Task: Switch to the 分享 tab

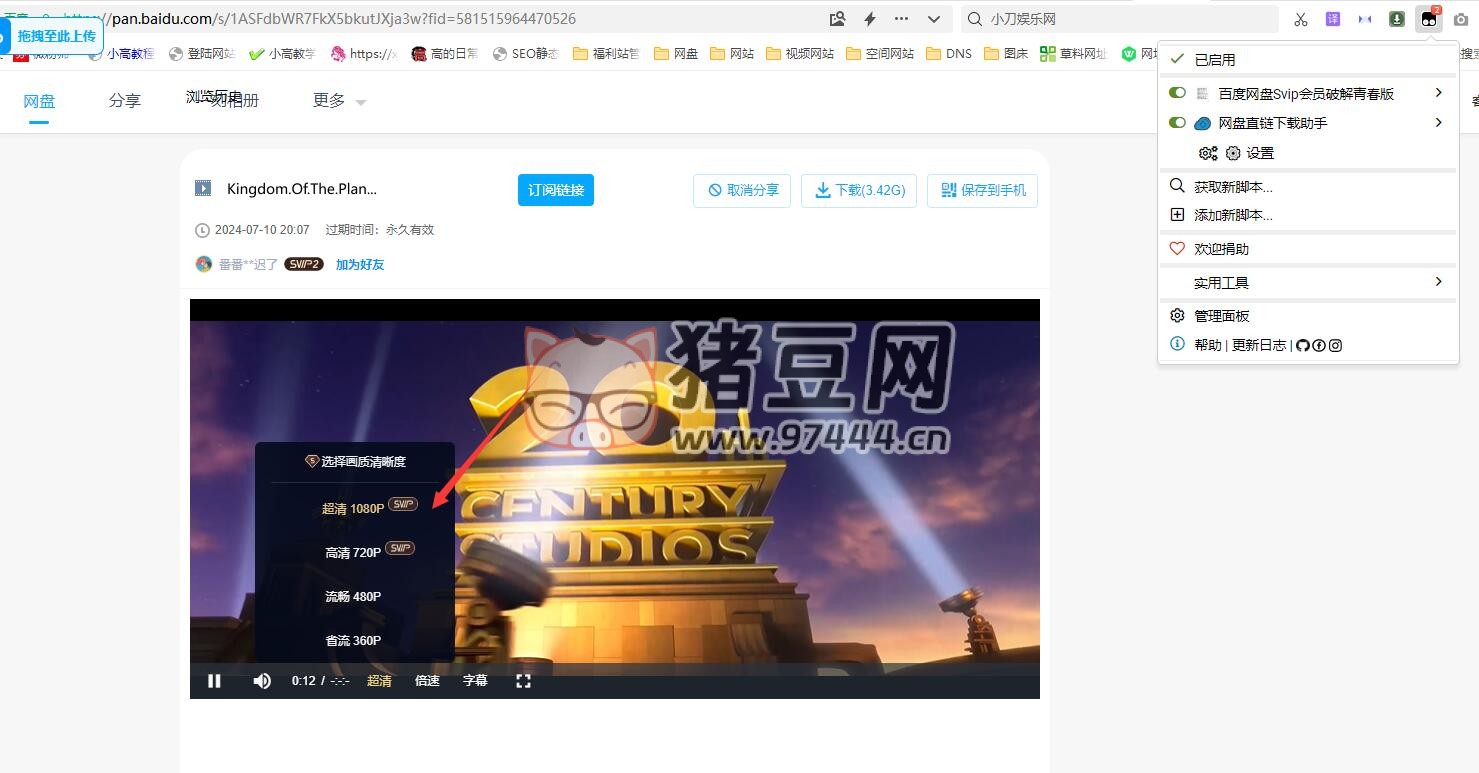Action: pyautogui.click(x=125, y=101)
